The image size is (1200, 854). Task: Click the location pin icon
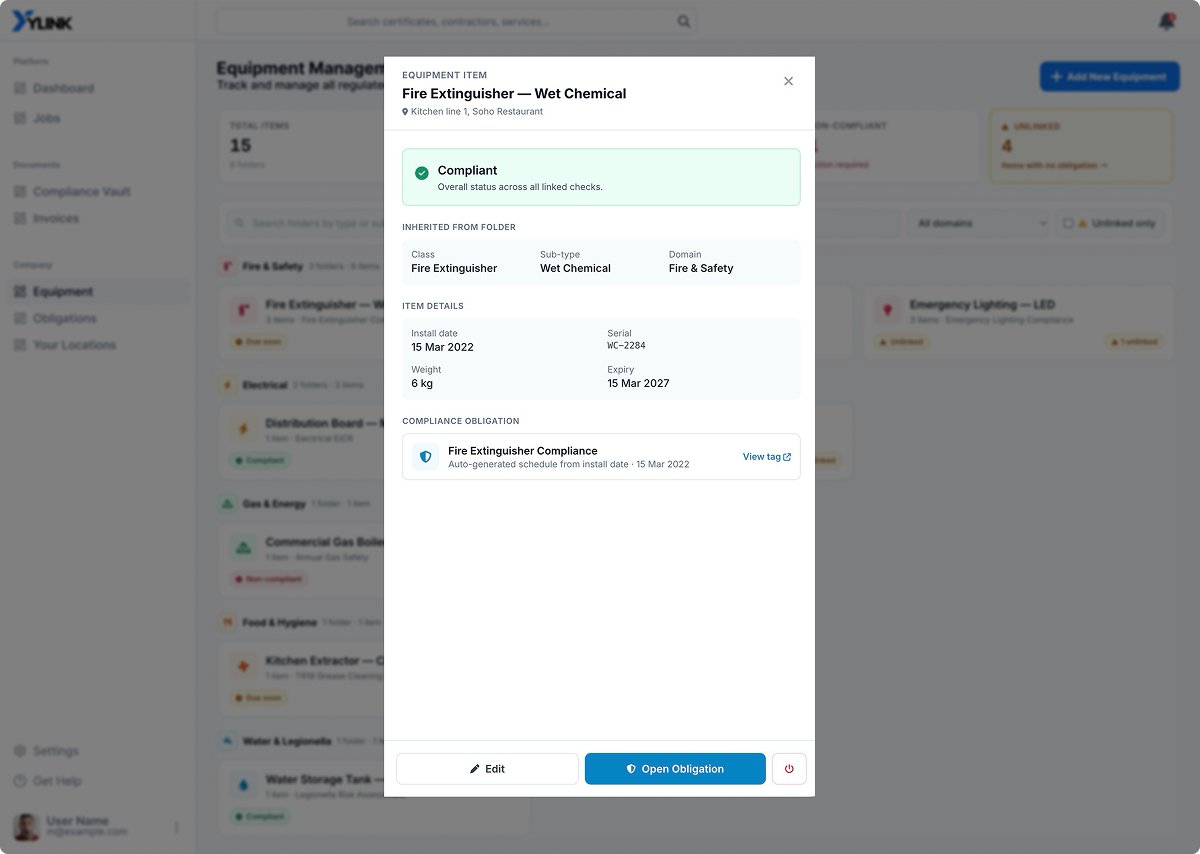click(x=405, y=112)
